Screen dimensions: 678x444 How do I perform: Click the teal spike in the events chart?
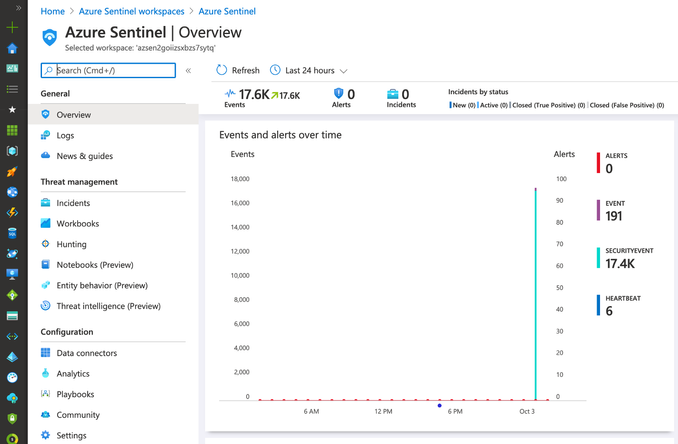(x=535, y=294)
